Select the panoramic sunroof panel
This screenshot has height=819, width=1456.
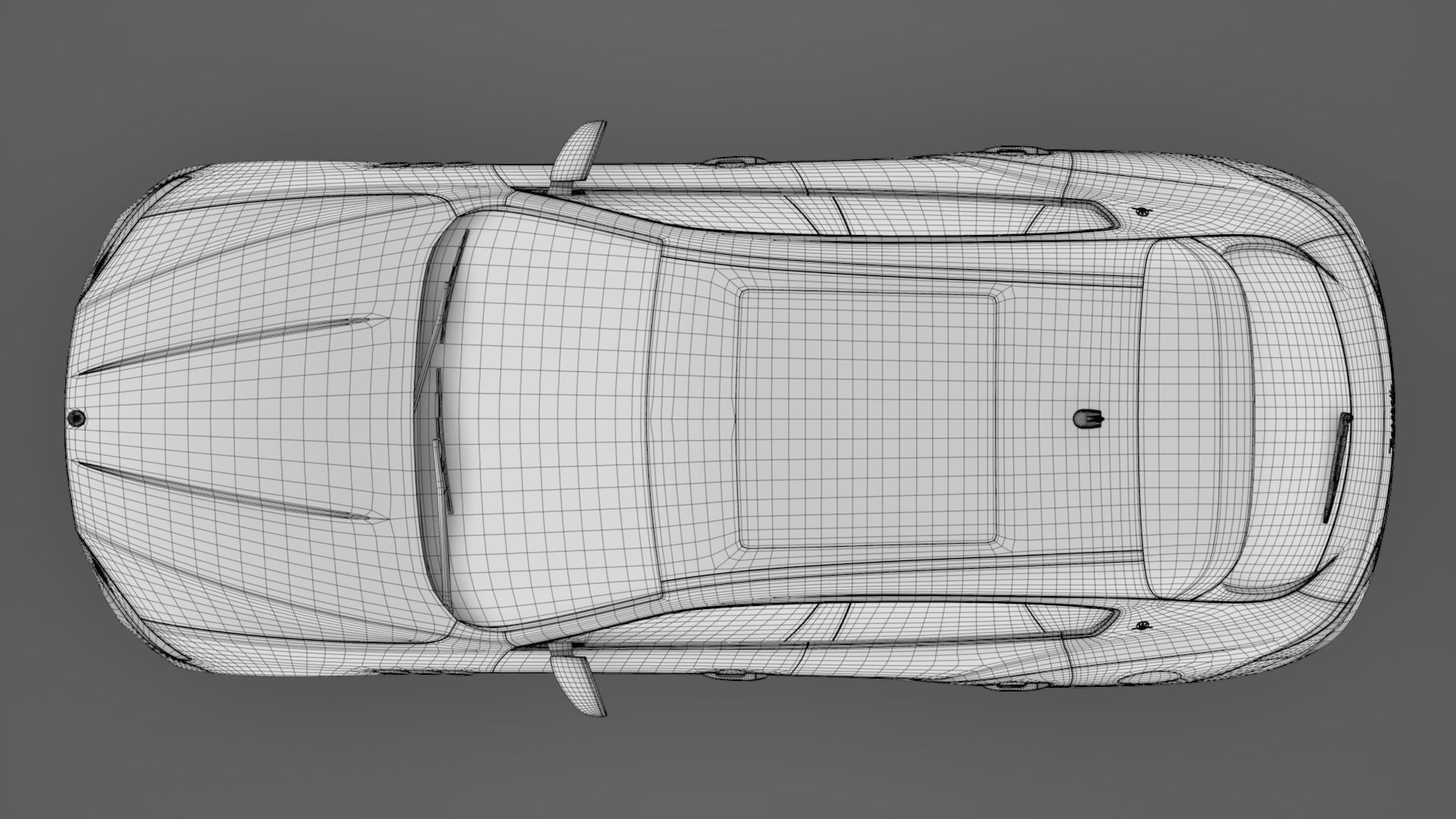click(x=868, y=419)
